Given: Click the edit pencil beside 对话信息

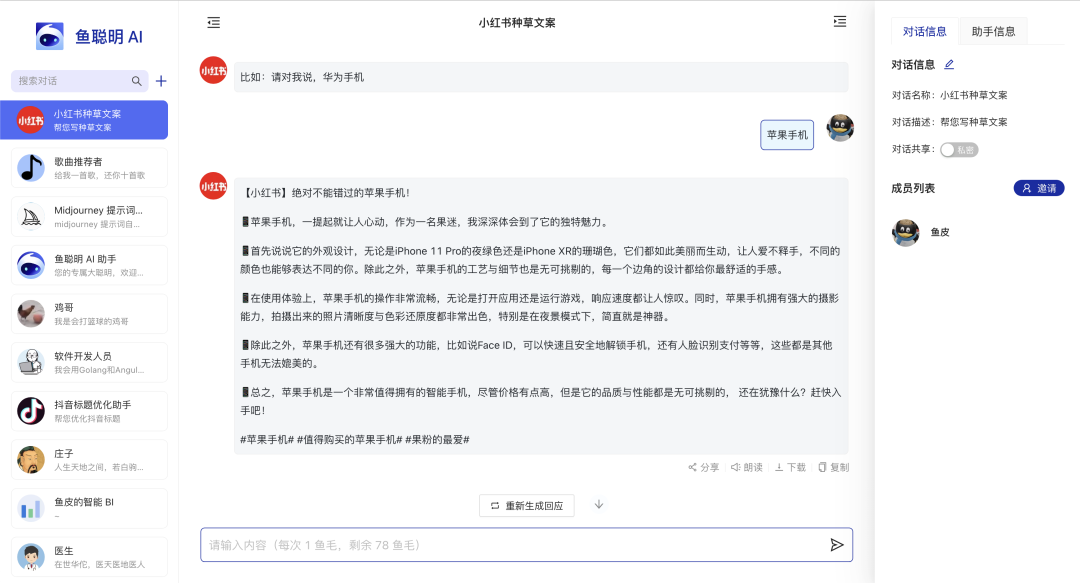Looking at the screenshot, I should 949,65.
